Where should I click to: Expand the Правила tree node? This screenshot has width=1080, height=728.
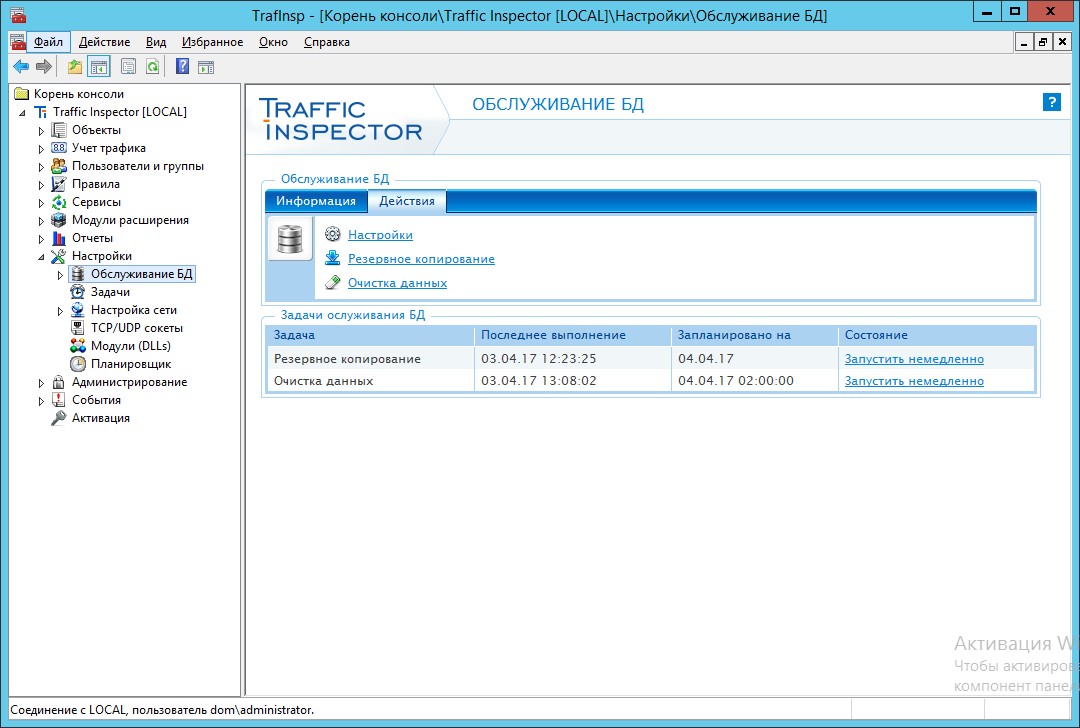click(41, 185)
